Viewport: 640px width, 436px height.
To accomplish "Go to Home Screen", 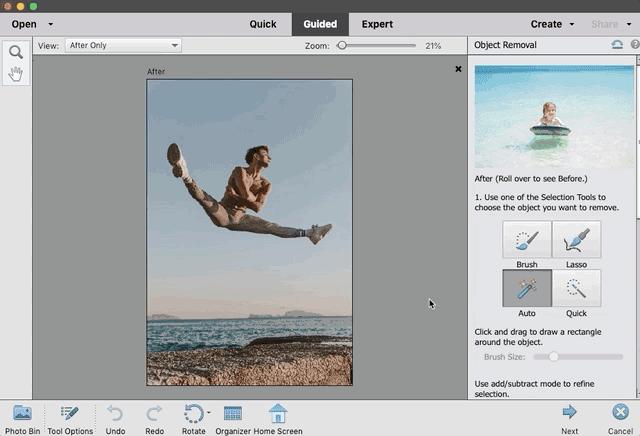I will pos(278,419).
